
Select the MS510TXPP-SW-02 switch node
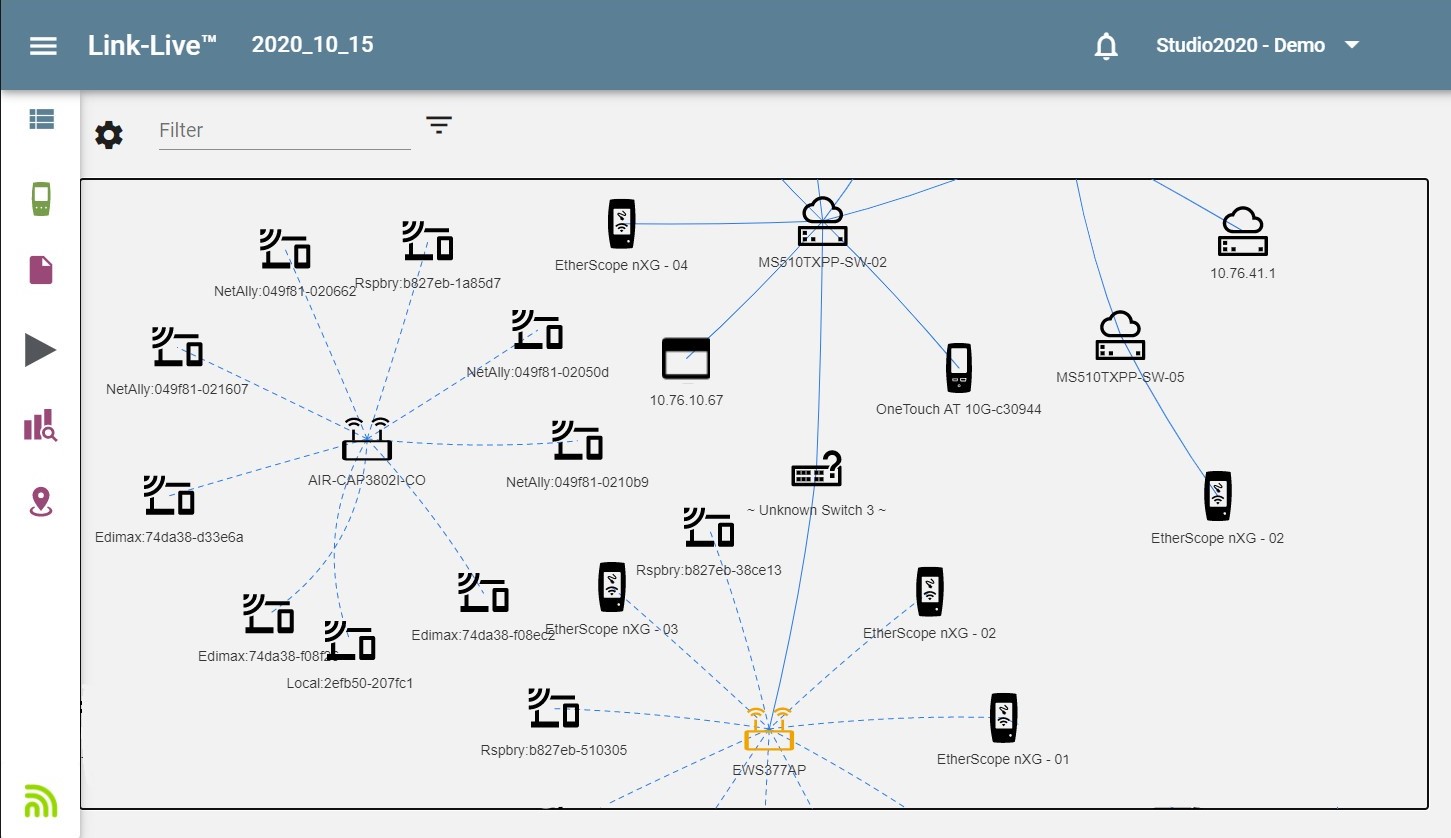tap(823, 222)
